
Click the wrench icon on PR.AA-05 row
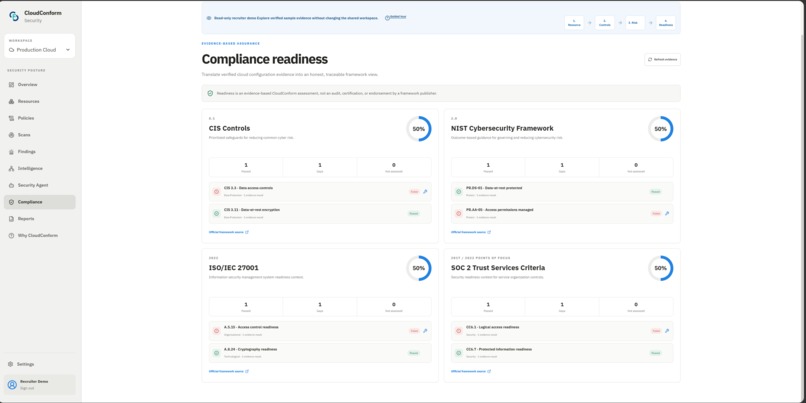tap(667, 213)
